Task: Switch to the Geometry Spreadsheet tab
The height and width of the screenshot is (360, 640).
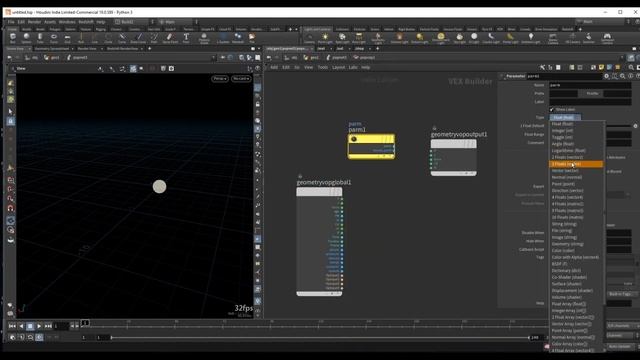Action: point(51,49)
